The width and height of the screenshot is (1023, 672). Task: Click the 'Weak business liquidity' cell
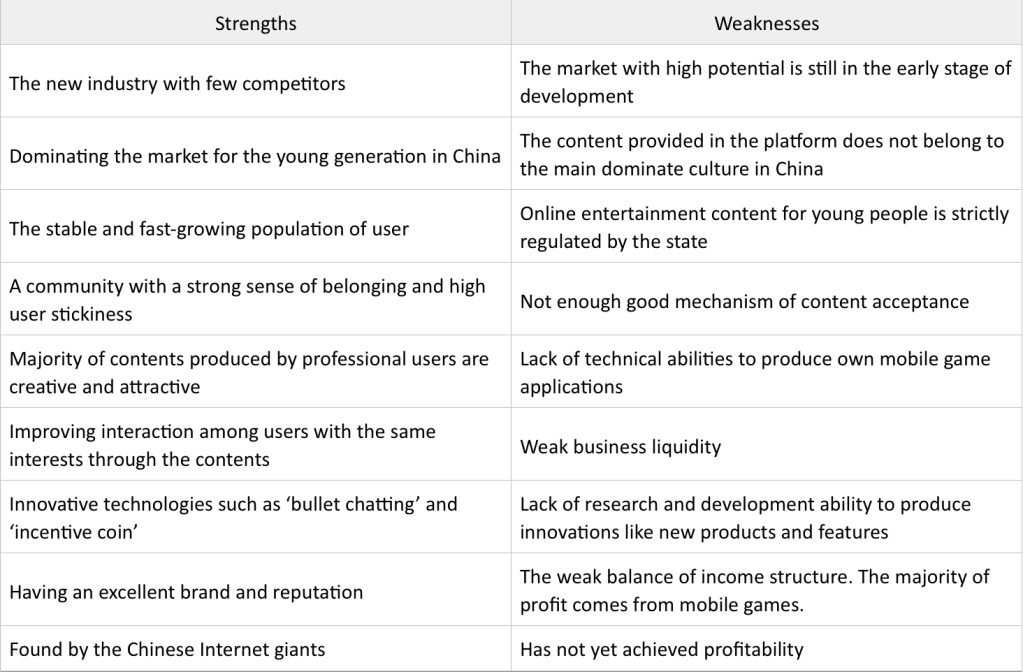(620, 446)
